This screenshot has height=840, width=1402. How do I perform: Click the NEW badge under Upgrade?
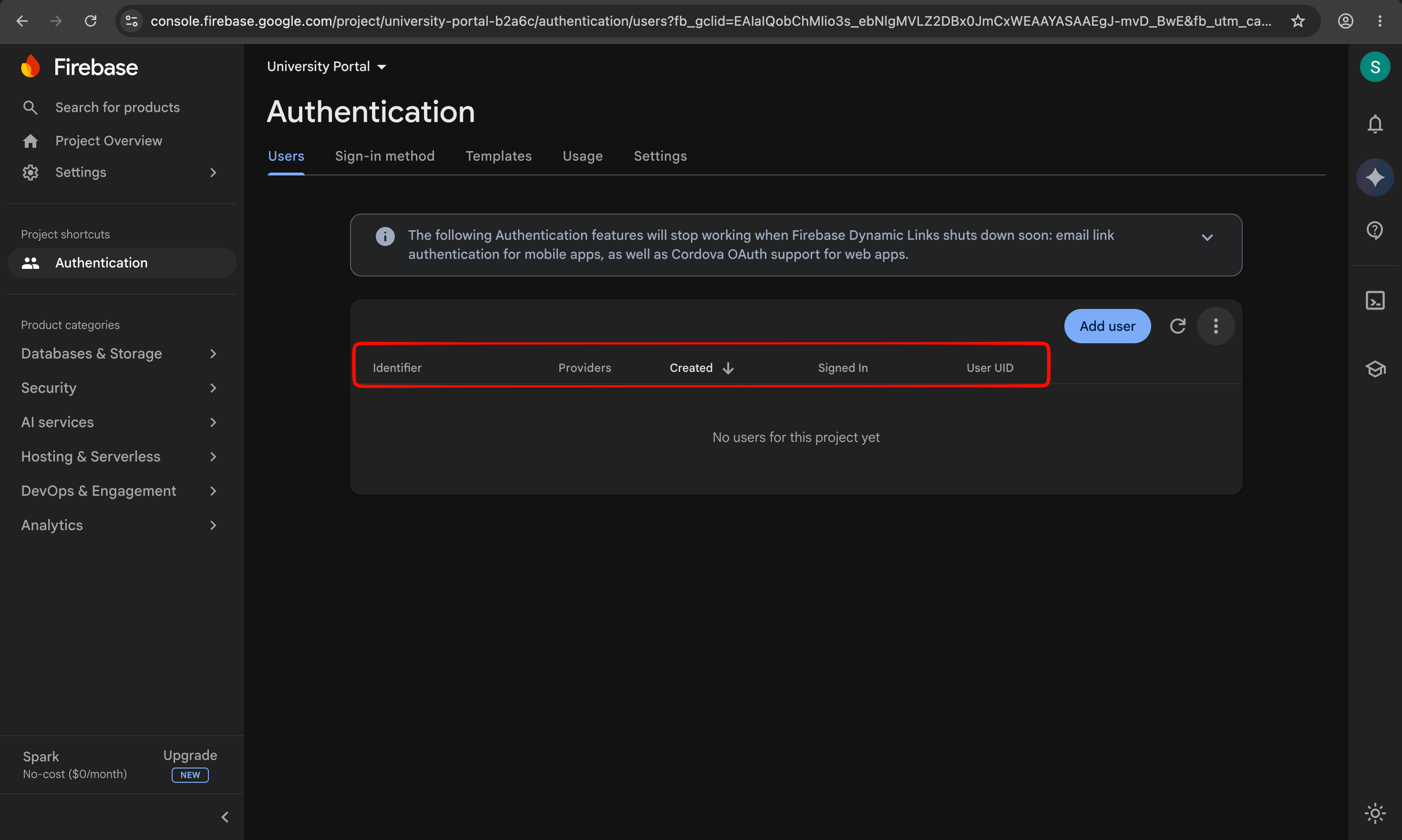click(x=190, y=775)
